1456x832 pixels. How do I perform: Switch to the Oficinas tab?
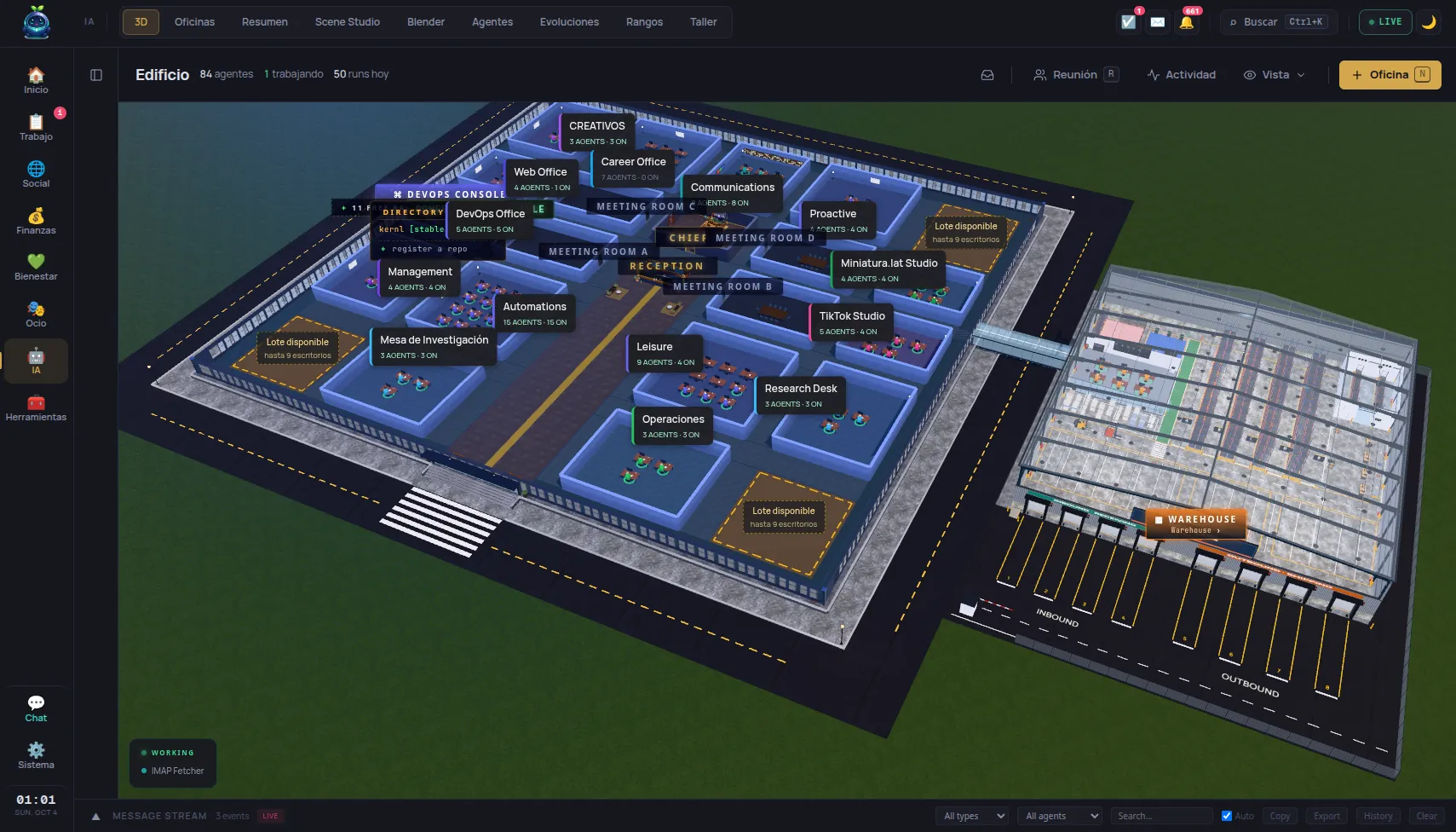(x=194, y=22)
